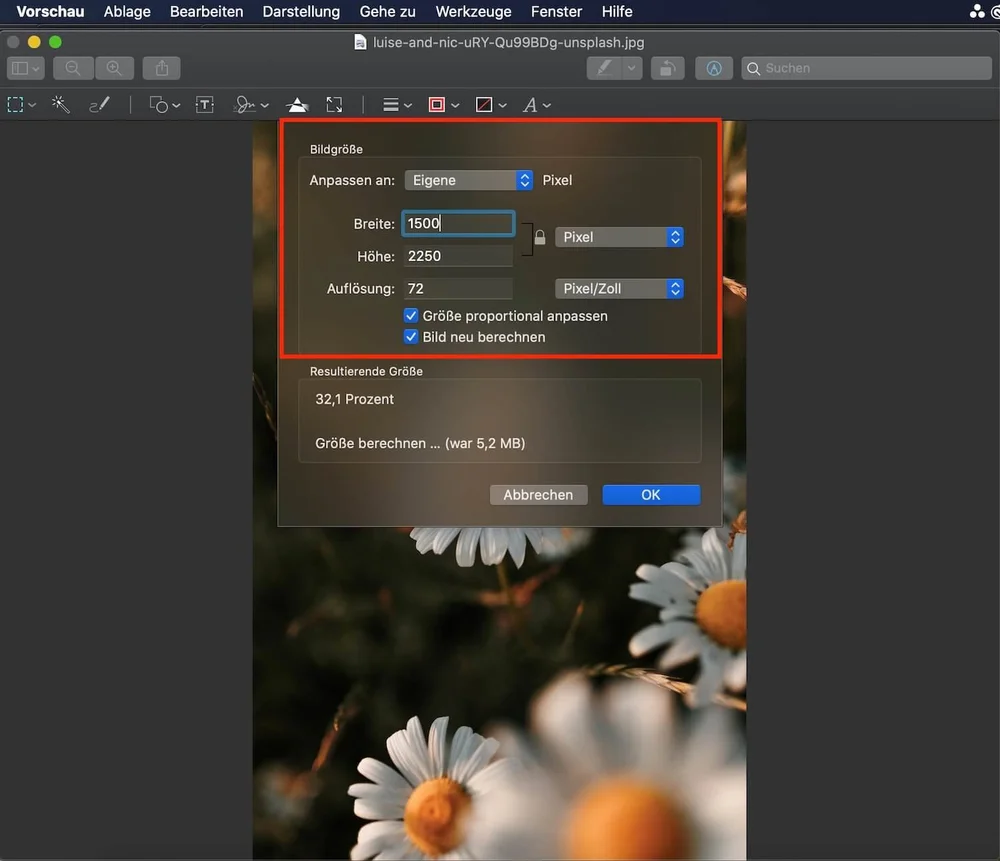Open the Pixel/Zoll resolution unit dropdown
The height and width of the screenshot is (861, 1000).
[x=619, y=289]
